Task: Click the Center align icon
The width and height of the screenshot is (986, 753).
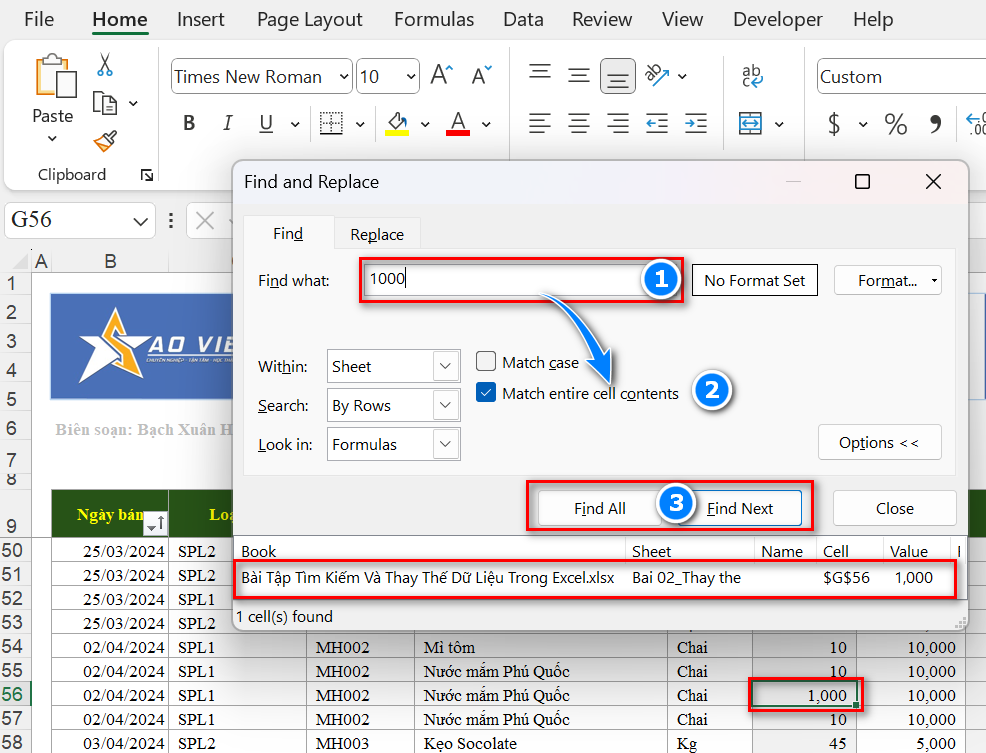Action: click(579, 124)
